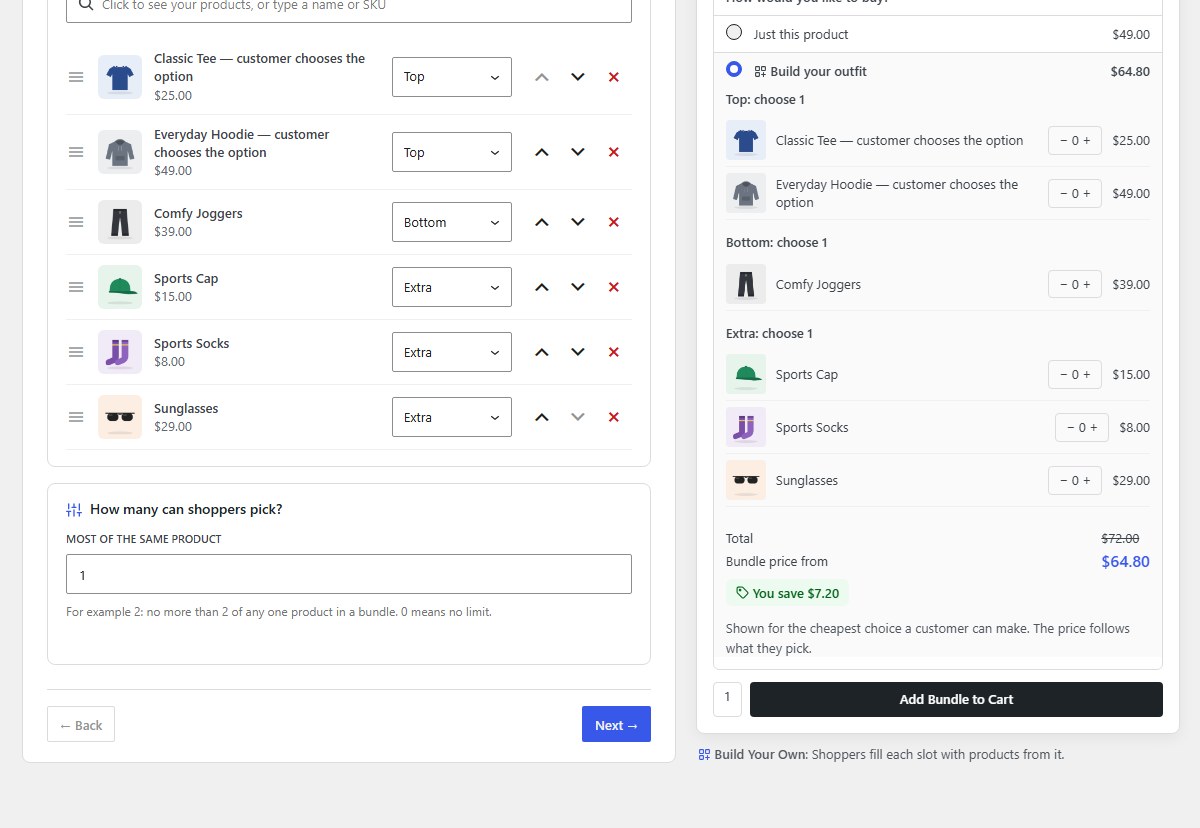1200x828 pixels.
Task: Add Bundle to Cart
Action: click(956, 699)
